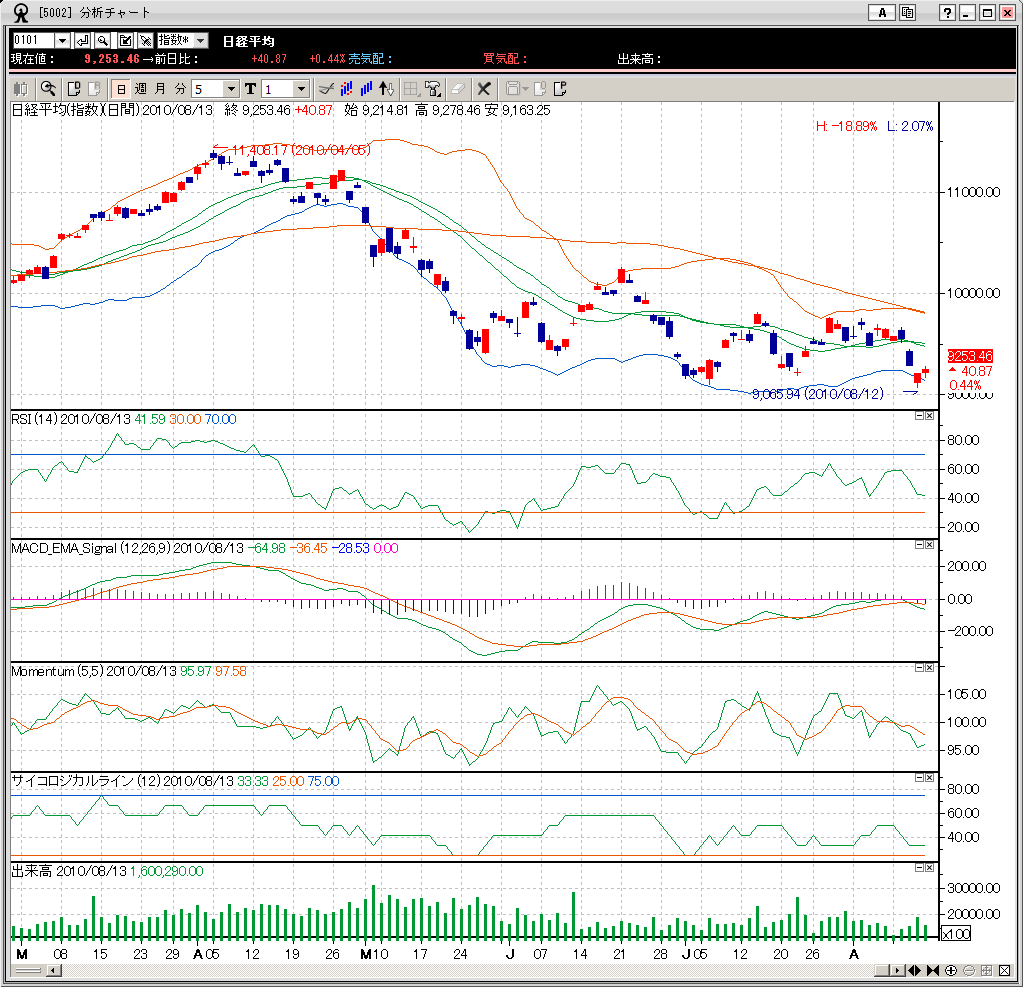The width and height of the screenshot is (1023, 987).
Task: Click the chart zoom magnifier toolbar icon
Action: click(x=47, y=88)
